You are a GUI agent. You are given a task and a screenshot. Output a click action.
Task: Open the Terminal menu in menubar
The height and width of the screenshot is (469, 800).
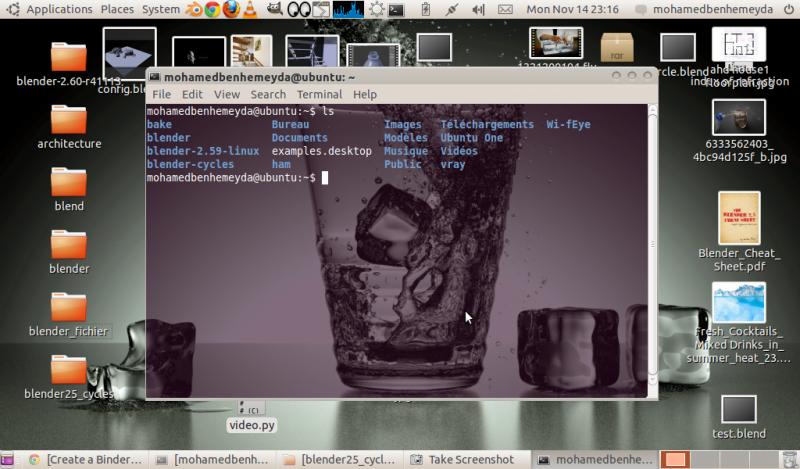(x=319, y=94)
